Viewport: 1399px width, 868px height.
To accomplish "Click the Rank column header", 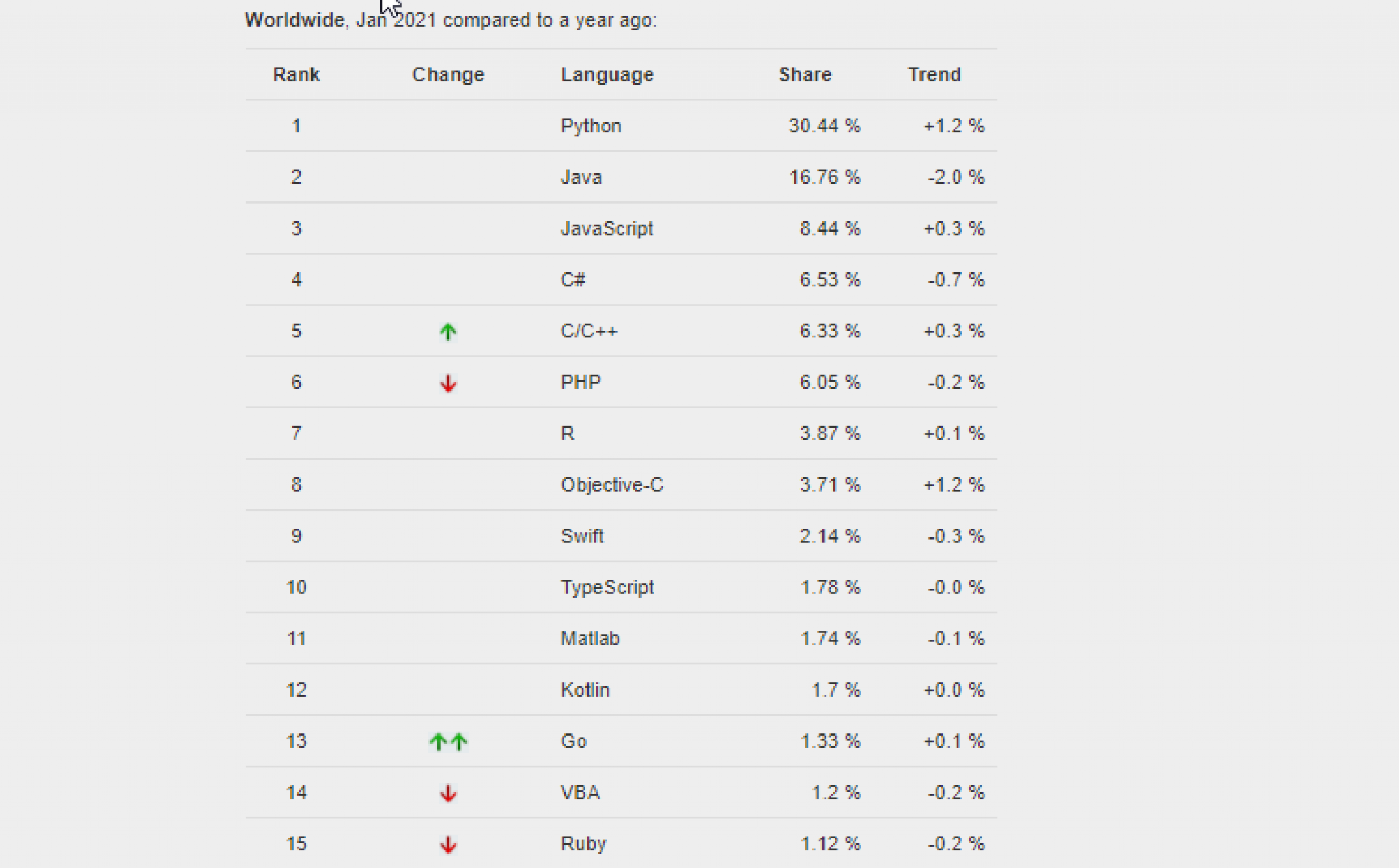I will [296, 74].
